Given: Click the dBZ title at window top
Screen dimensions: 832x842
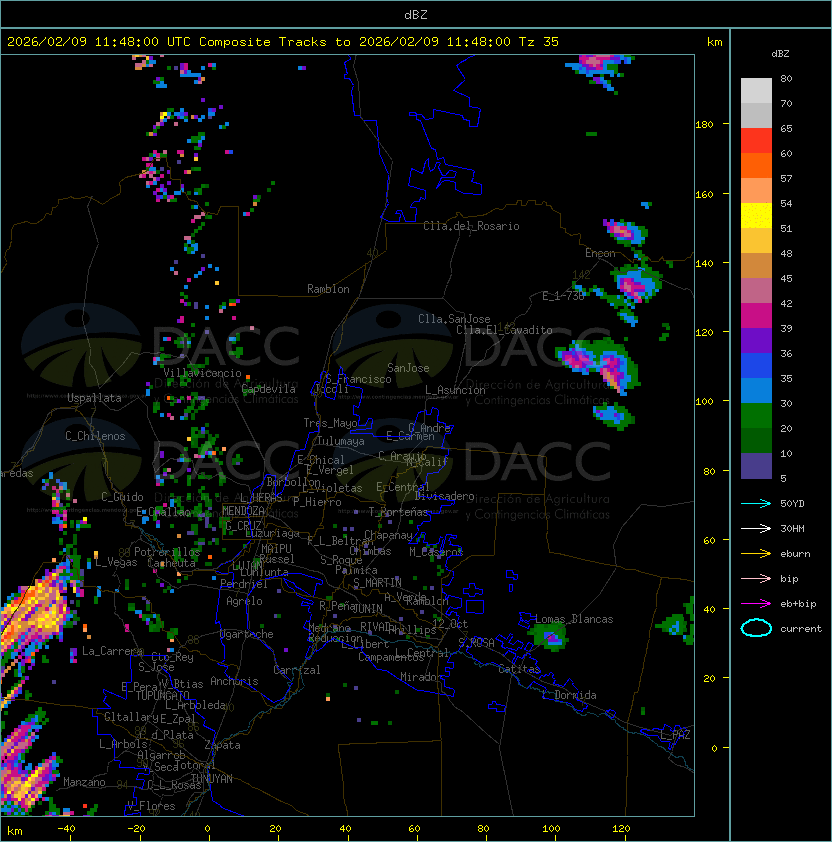Looking at the screenshot, I should [x=416, y=14].
